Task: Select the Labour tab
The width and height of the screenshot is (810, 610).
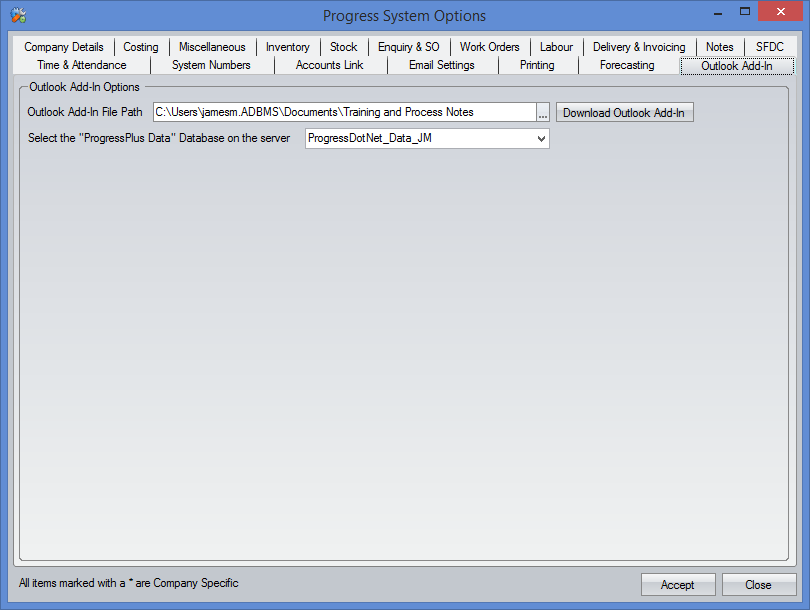Action: 556,47
